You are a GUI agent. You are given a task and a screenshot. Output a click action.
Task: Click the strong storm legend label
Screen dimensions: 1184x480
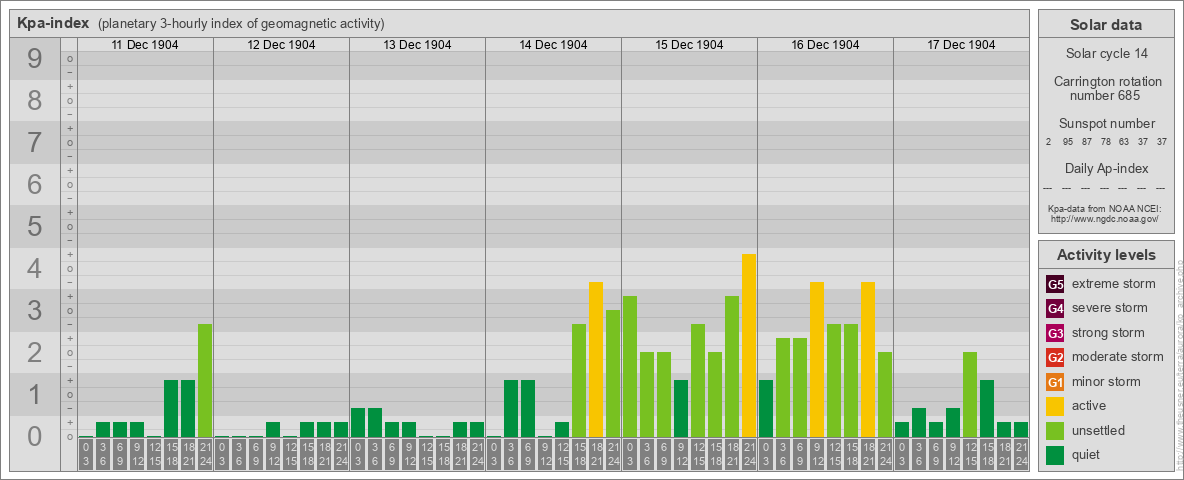pyautogui.click(x=1108, y=333)
